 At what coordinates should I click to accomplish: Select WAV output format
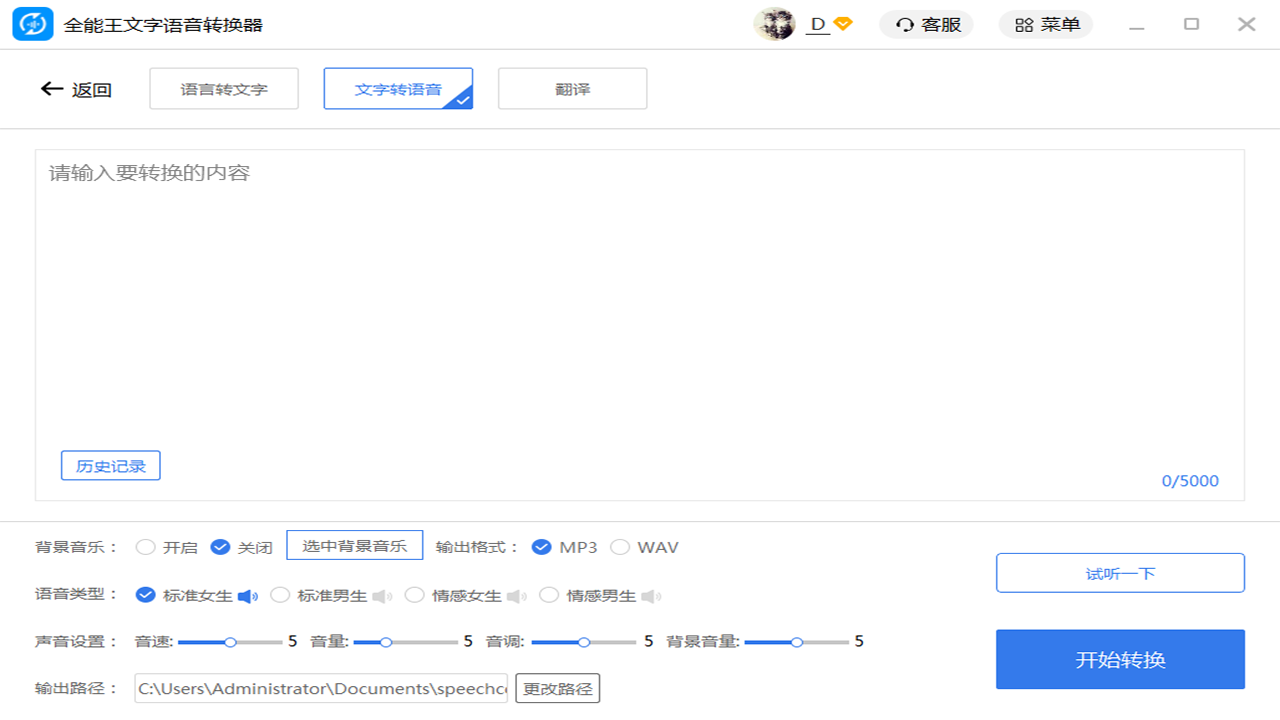tap(620, 547)
